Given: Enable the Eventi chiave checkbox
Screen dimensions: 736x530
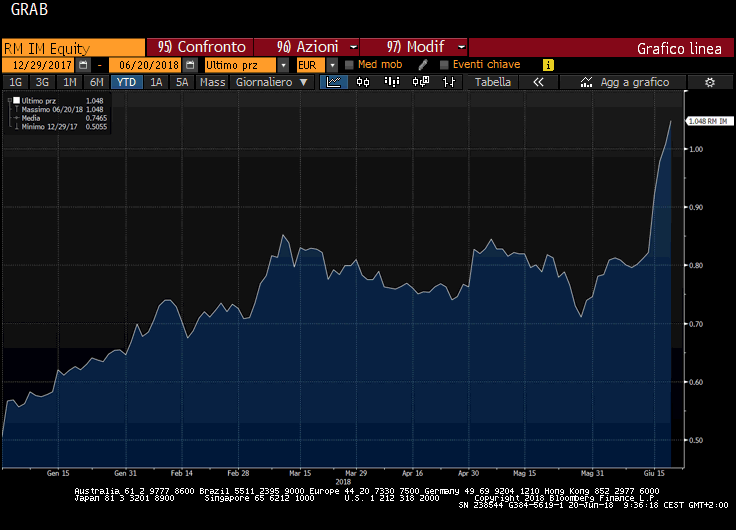Looking at the screenshot, I should tap(444, 65).
